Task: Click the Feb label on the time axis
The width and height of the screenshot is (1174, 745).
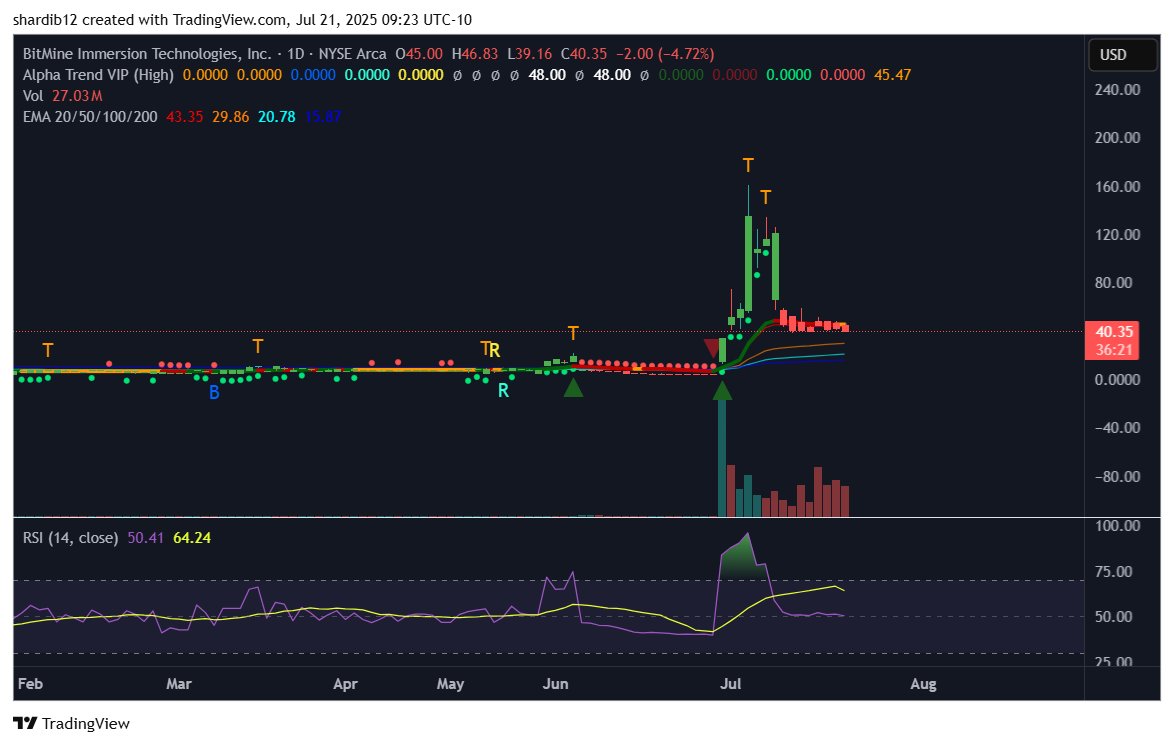Action: pyautogui.click(x=30, y=684)
